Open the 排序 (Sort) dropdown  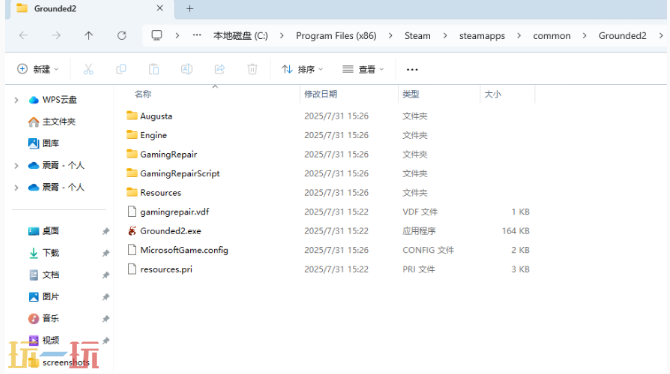point(302,69)
